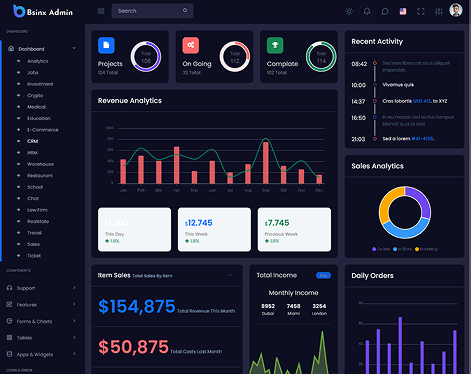
Task: Click the $154,875 revenue figure
Action: [137, 306]
